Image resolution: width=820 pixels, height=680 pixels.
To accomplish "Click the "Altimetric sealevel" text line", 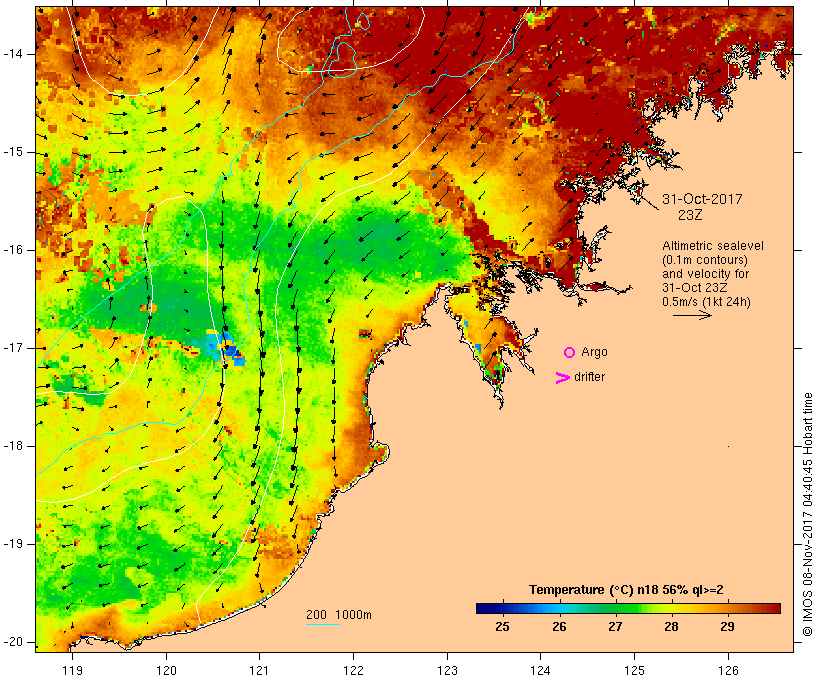I will 713,246.
